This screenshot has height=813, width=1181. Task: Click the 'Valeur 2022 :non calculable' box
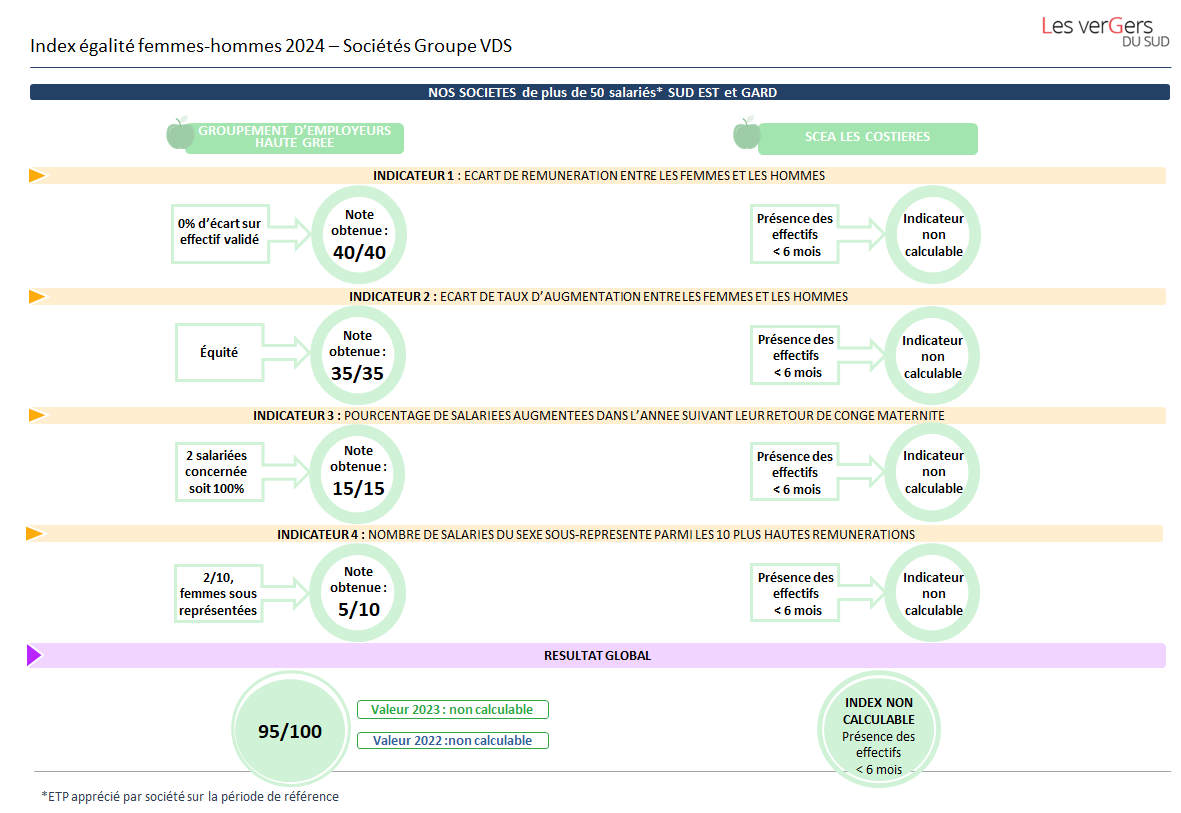coord(453,741)
